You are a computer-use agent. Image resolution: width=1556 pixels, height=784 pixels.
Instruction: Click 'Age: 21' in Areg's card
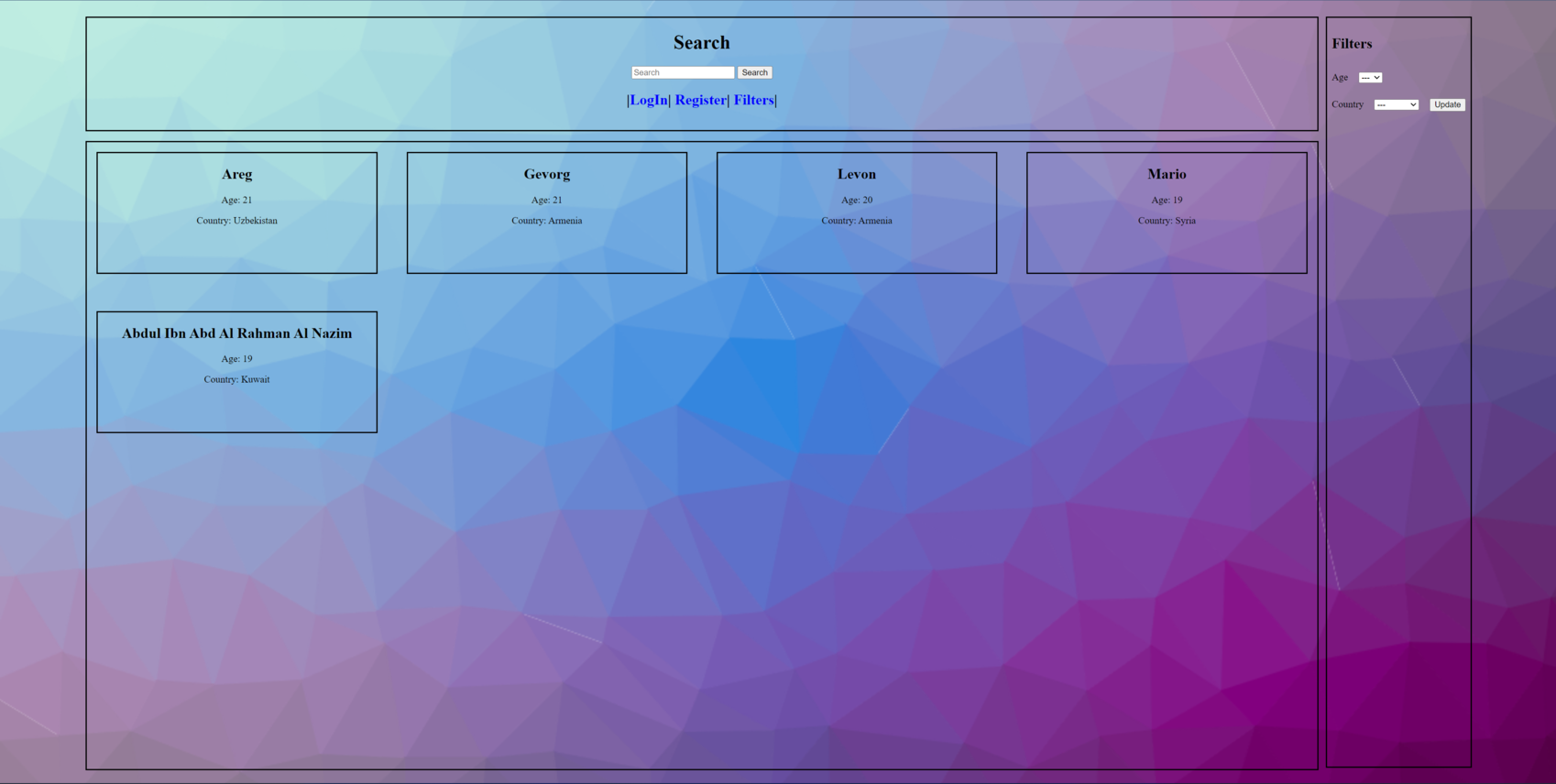pos(236,200)
